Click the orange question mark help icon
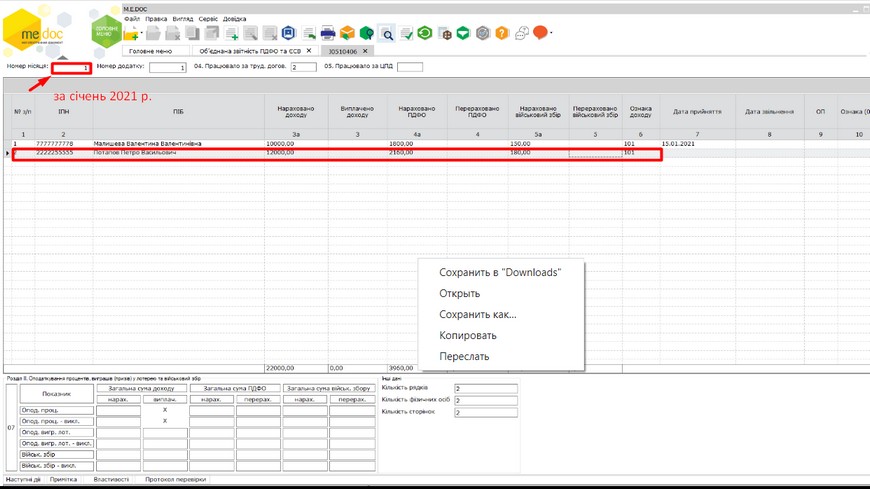The width and height of the screenshot is (870, 489). click(502, 34)
